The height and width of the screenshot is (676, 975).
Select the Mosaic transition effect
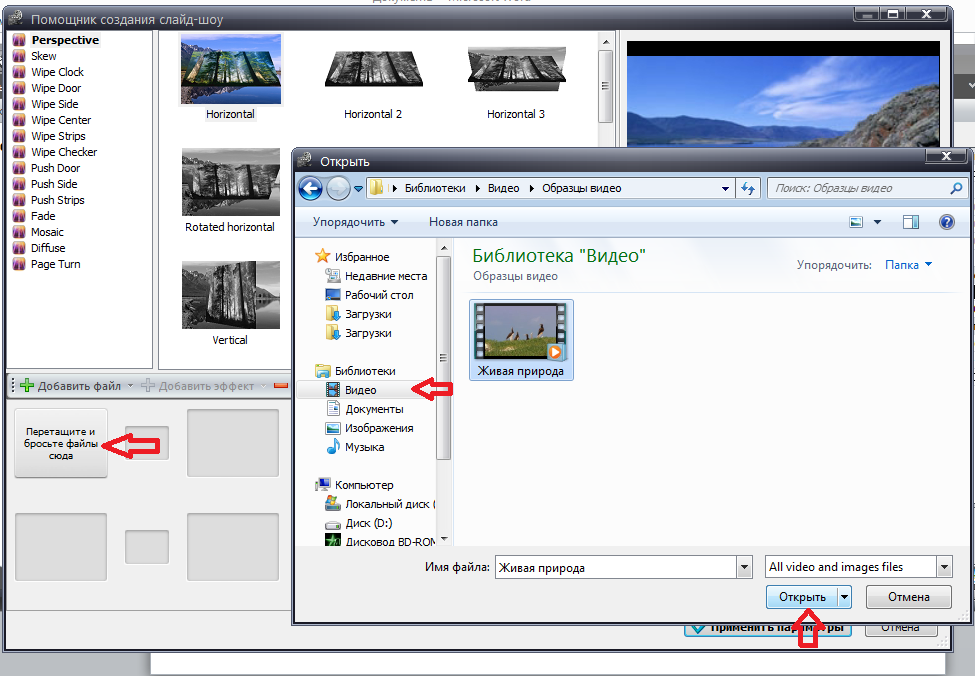coord(47,232)
